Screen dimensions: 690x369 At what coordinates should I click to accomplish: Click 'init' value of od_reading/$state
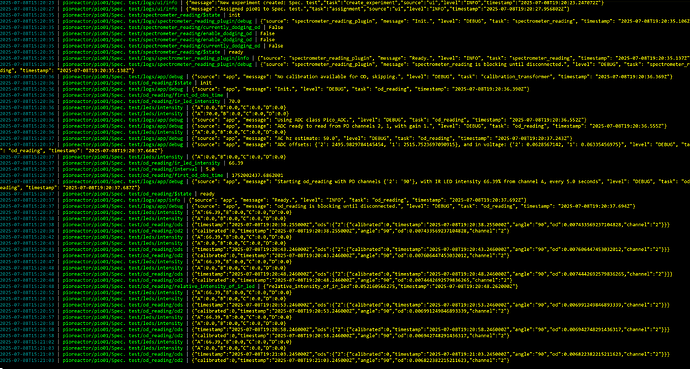point(206,83)
